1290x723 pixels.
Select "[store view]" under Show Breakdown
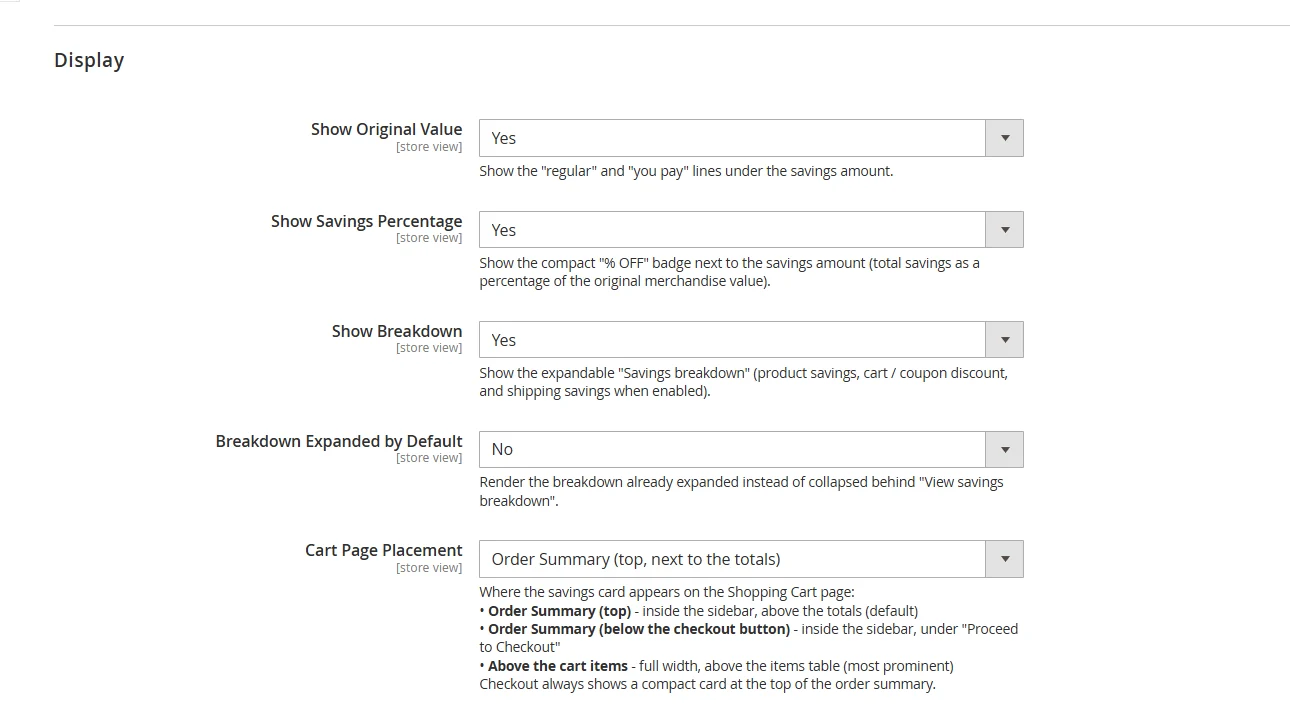click(429, 348)
